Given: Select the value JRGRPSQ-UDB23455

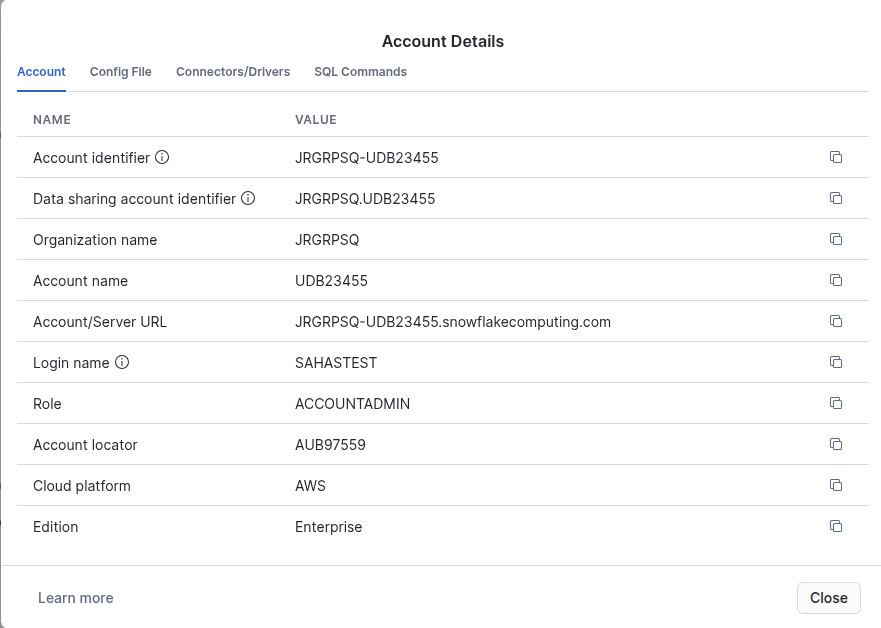Looking at the screenshot, I should point(367,158).
